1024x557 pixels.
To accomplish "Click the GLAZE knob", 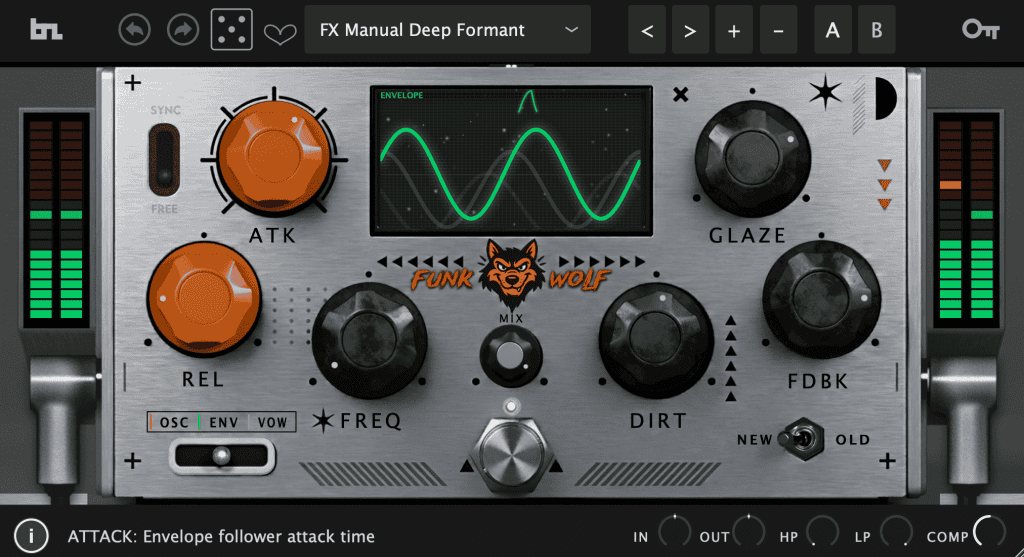I will 752,159.
